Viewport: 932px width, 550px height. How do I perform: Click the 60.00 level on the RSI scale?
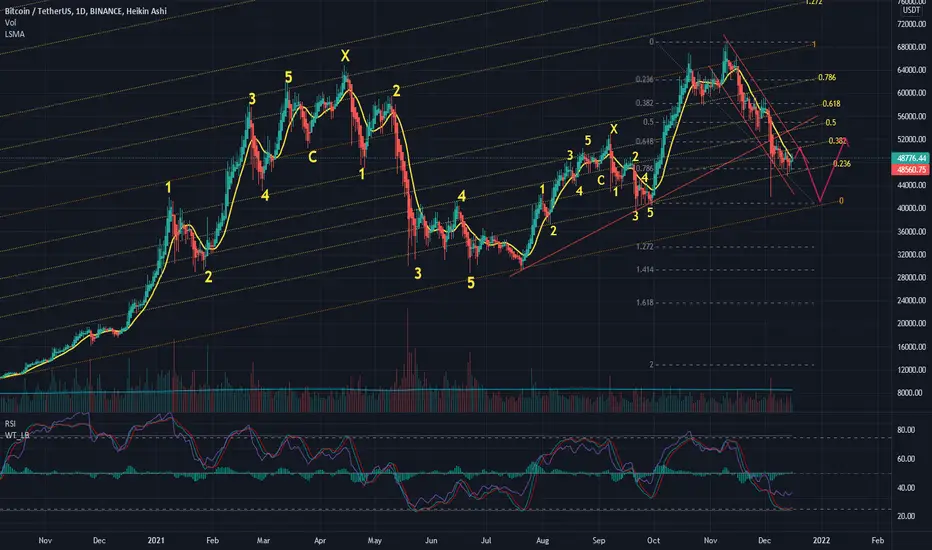pos(906,459)
